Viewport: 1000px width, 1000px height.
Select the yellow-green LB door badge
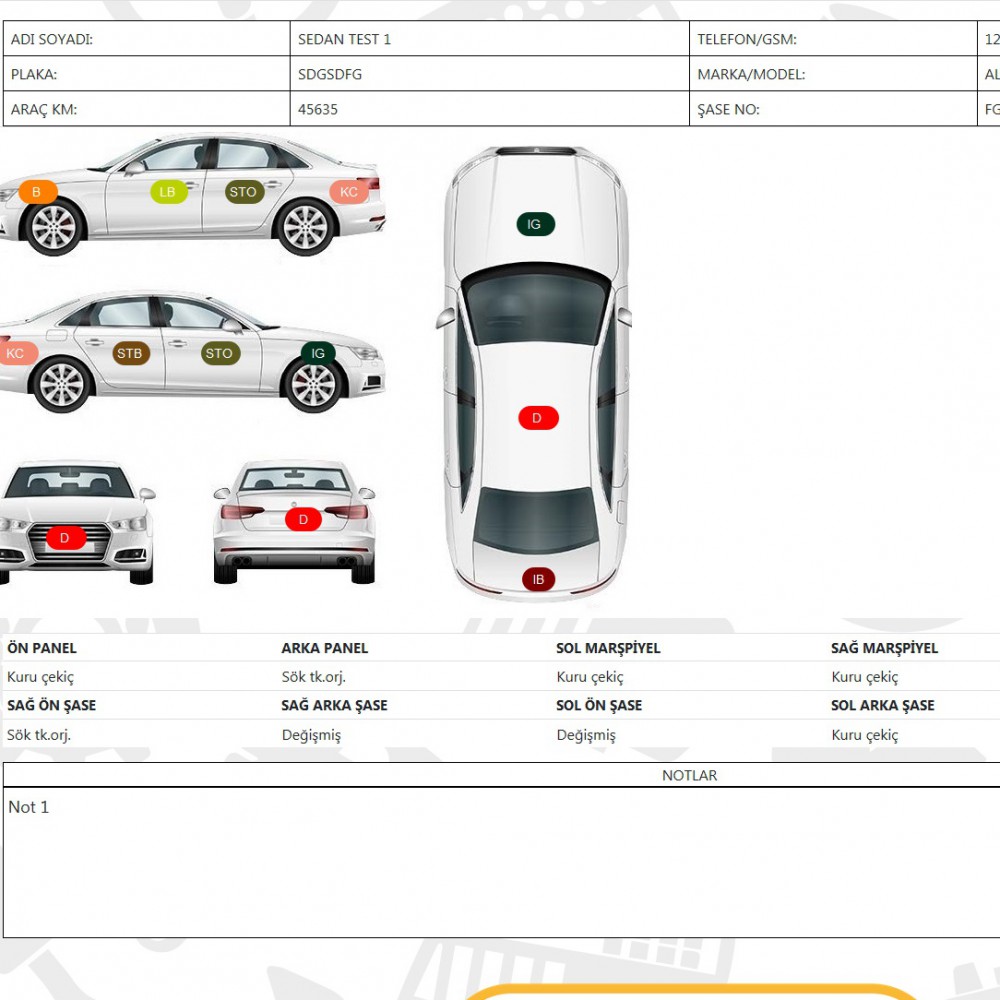coord(168,192)
